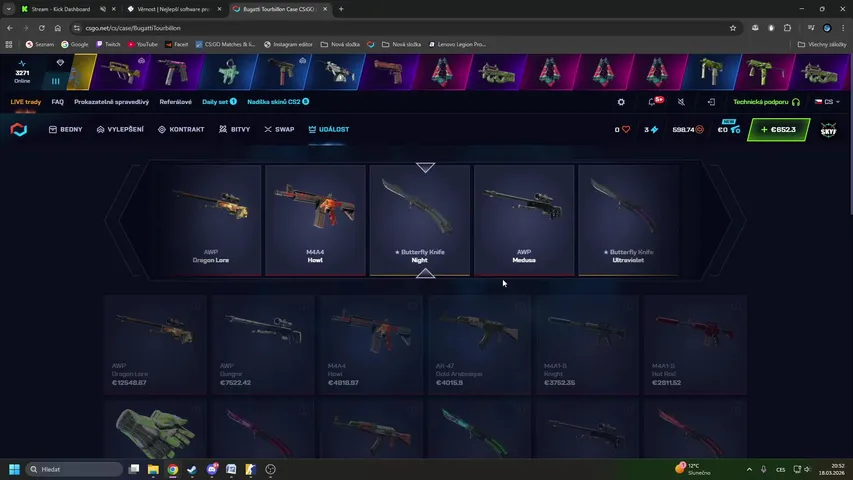Open the Referálové link
853x480 pixels.
(175, 102)
